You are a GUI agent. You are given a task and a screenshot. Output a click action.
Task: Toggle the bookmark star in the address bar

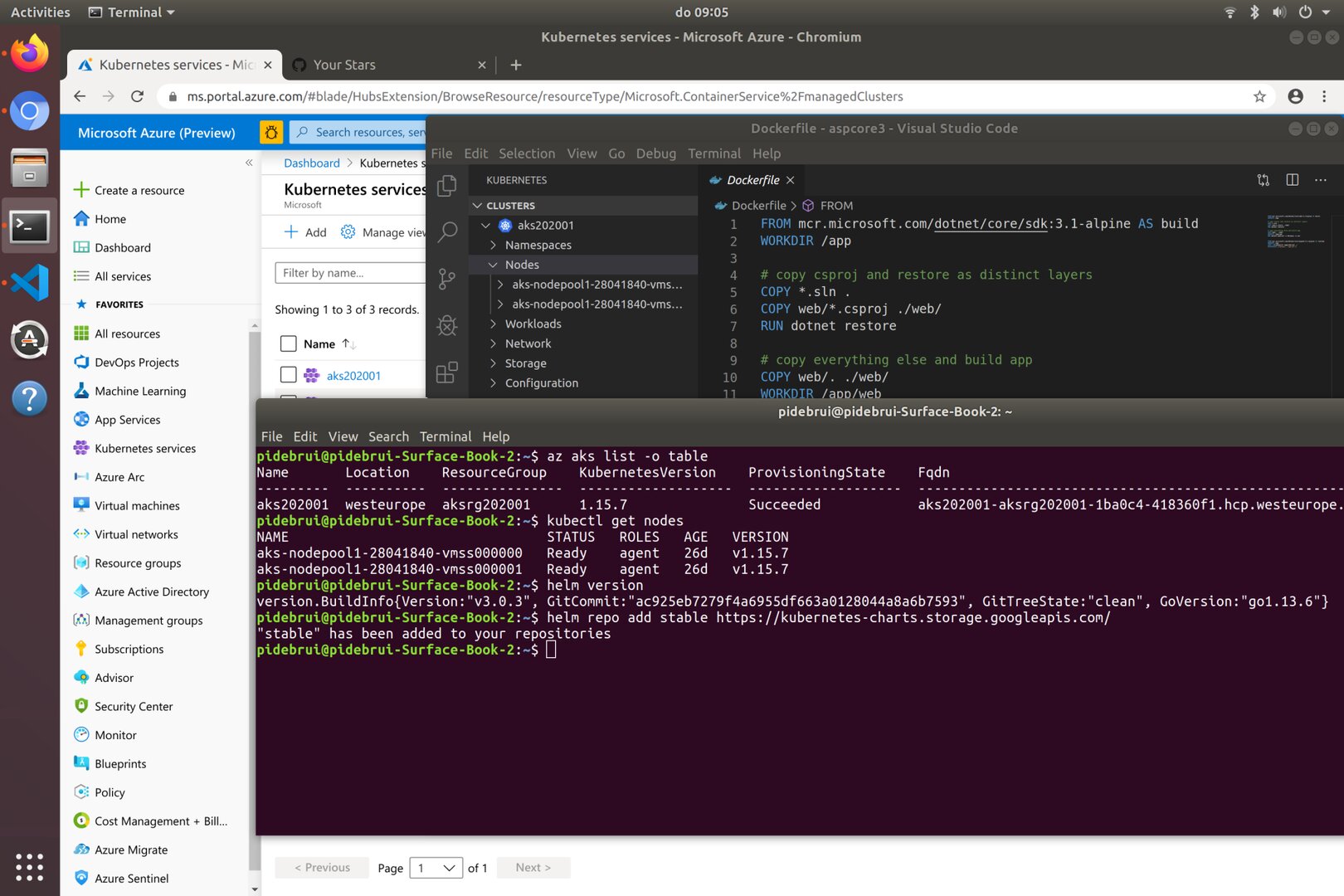tap(1260, 96)
